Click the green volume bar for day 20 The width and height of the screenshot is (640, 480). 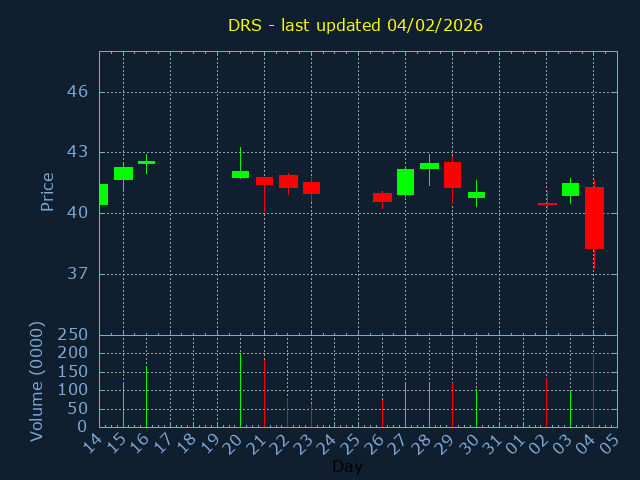coord(240,390)
